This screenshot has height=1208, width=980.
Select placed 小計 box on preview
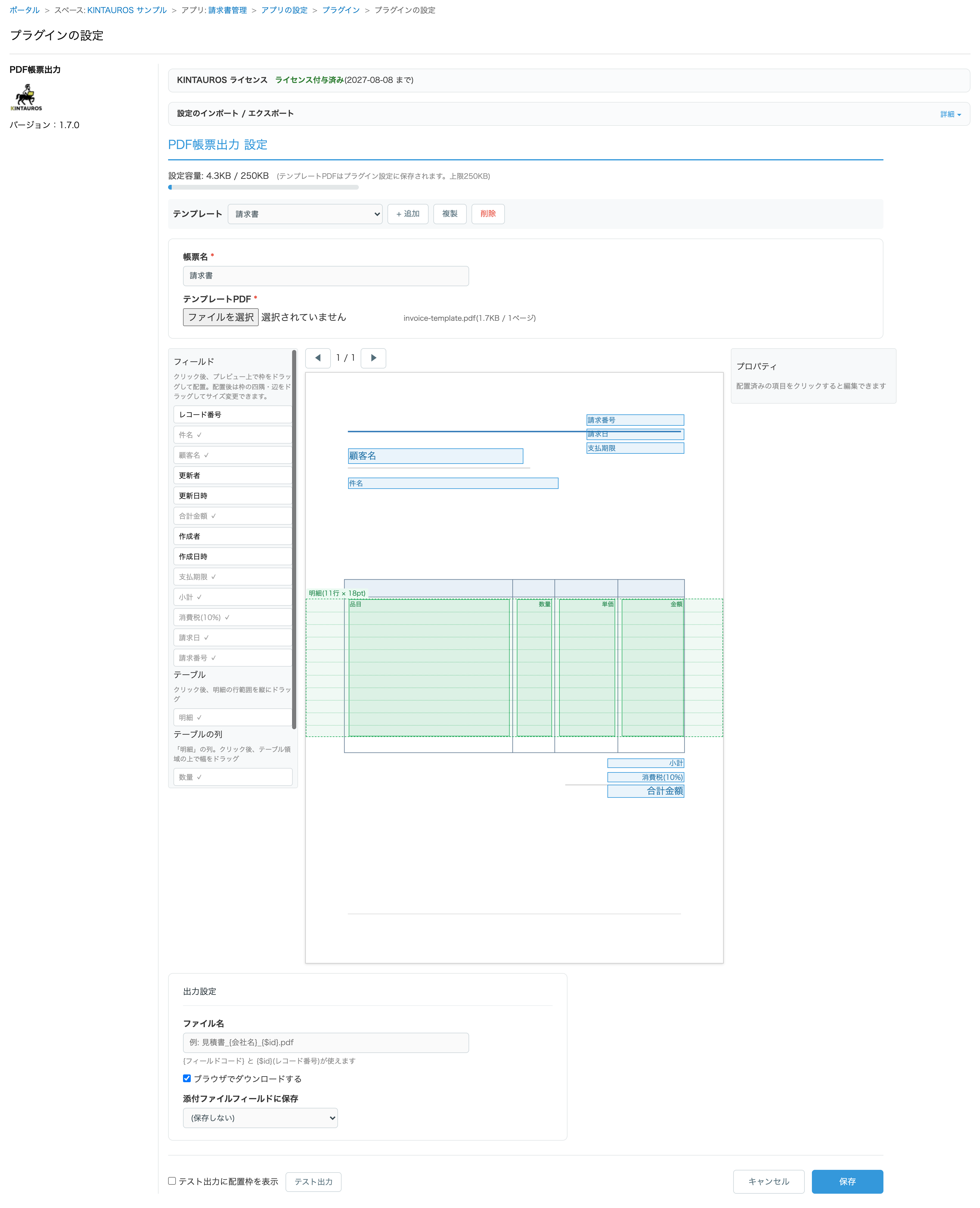click(x=646, y=763)
